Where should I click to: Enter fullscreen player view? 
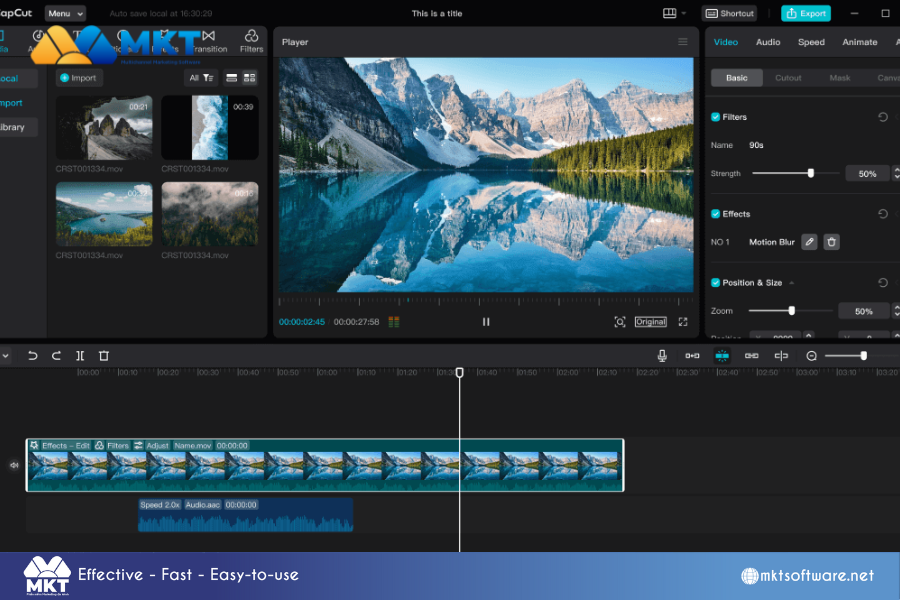(x=683, y=322)
